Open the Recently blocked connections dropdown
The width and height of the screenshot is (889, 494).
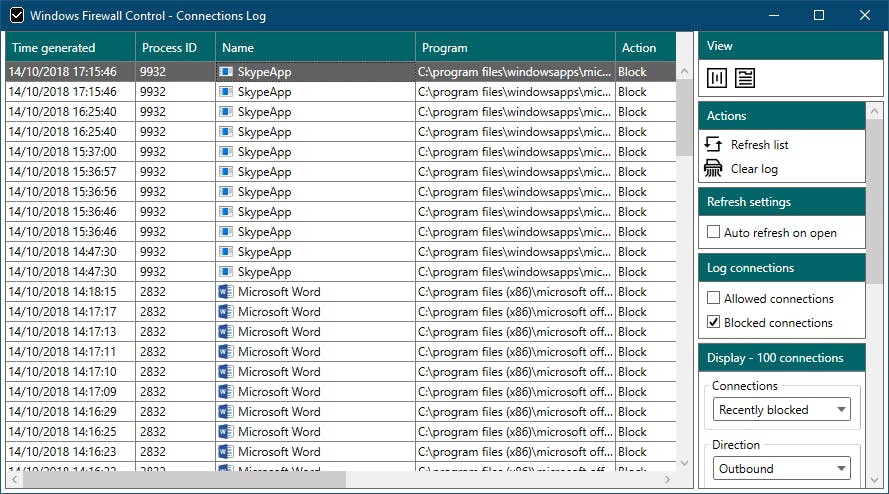click(x=782, y=409)
